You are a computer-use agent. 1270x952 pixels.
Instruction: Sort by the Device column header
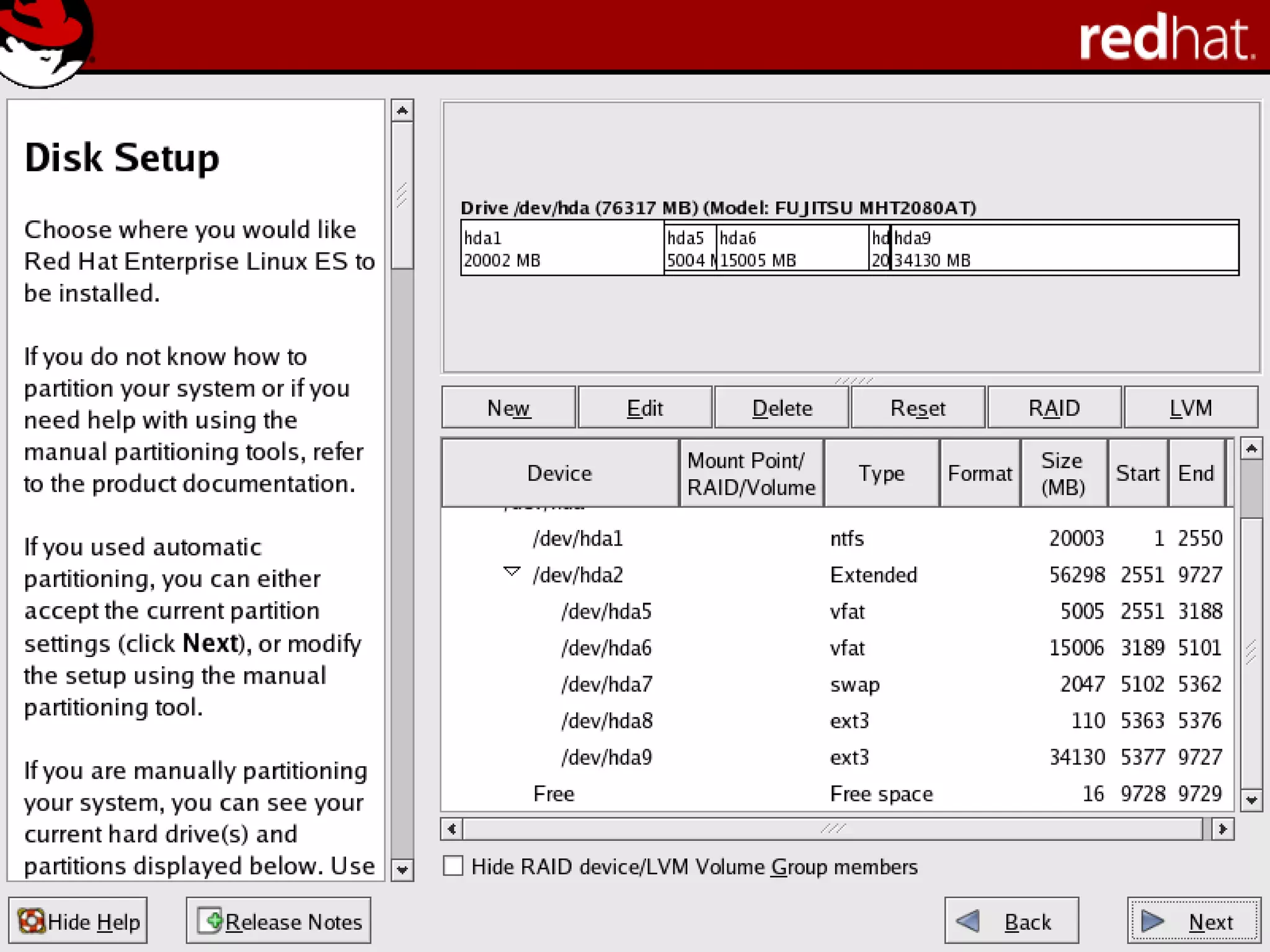[559, 474]
